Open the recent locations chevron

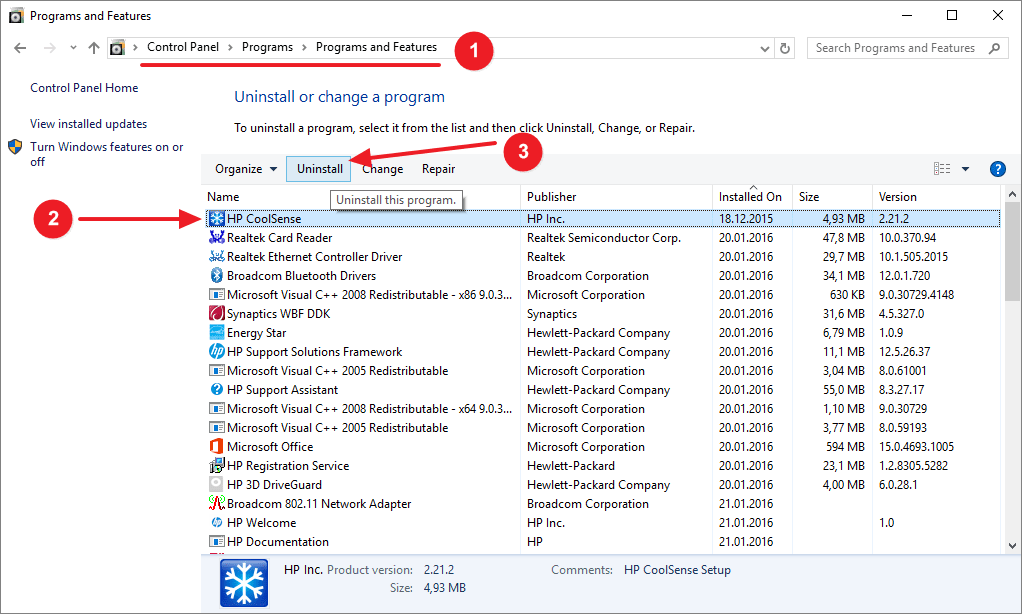[73, 48]
